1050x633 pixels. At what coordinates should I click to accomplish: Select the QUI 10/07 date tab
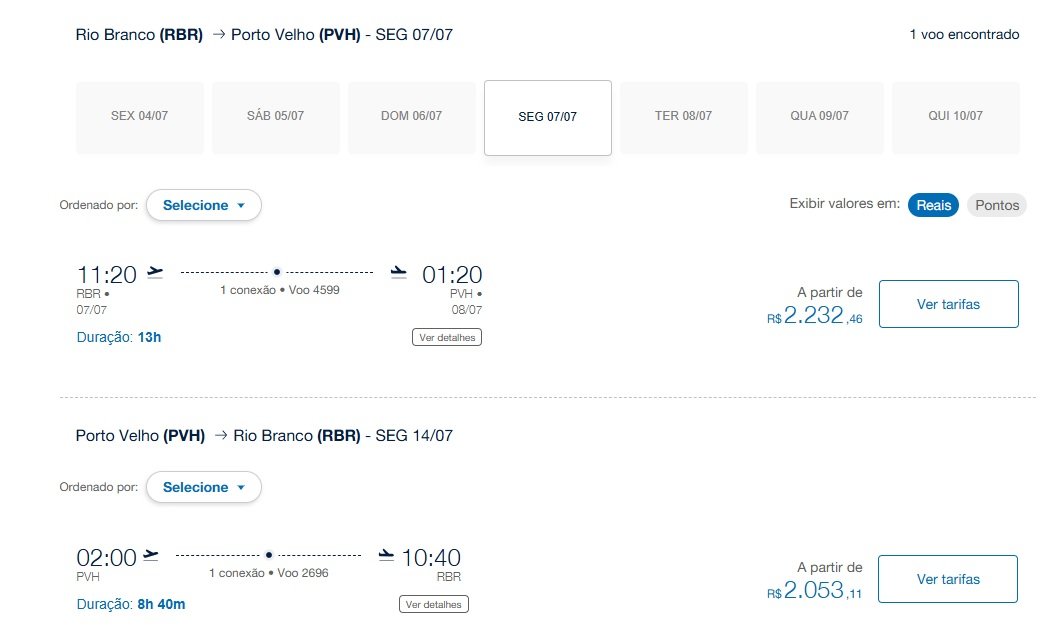[x=956, y=116]
